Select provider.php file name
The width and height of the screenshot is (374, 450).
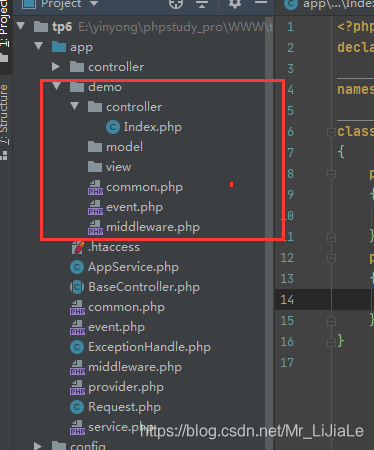coord(126,387)
